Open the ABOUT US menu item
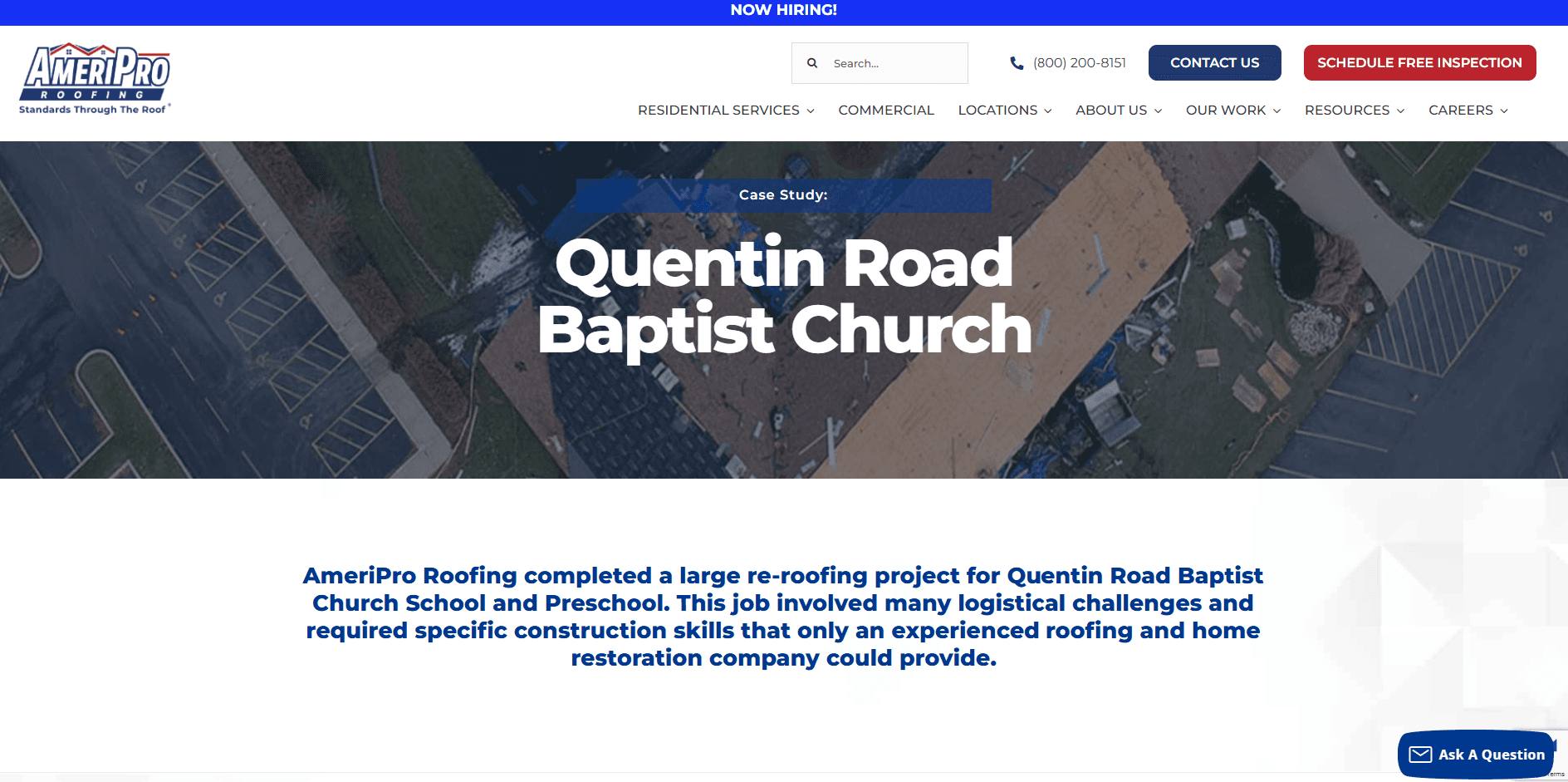Screen dimensions: 1568x782 point(1111,111)
